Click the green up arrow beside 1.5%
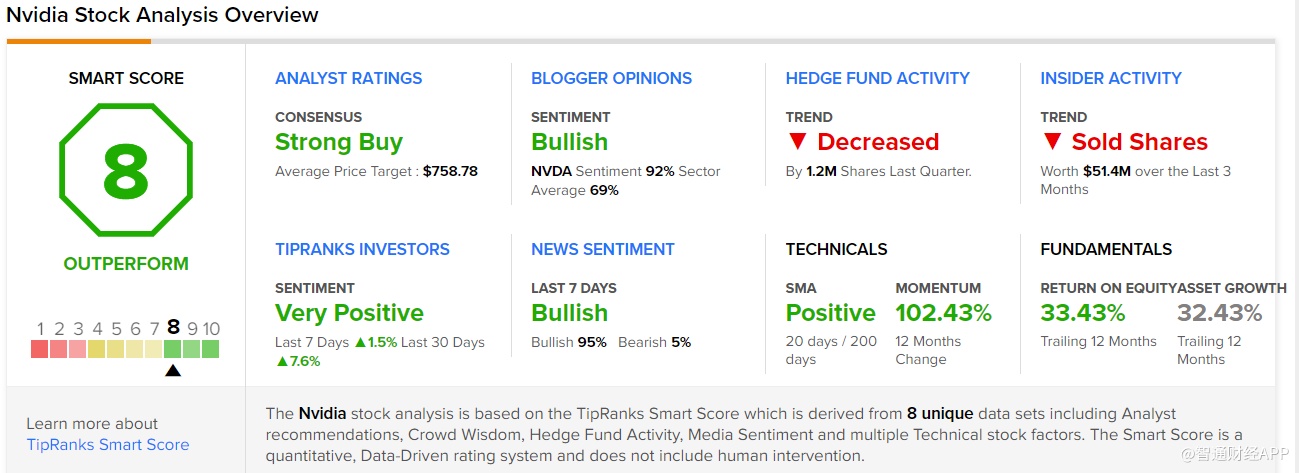The width and height of the screenshot is (1299, 473). pyautogui.click(x=360, y=342)
